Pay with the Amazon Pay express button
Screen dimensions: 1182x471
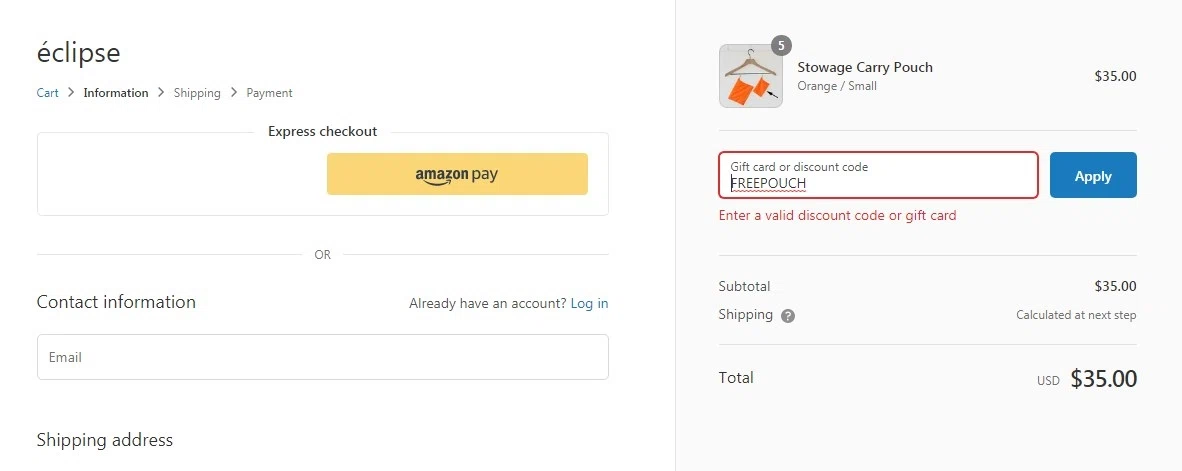[x=457, y=174]
